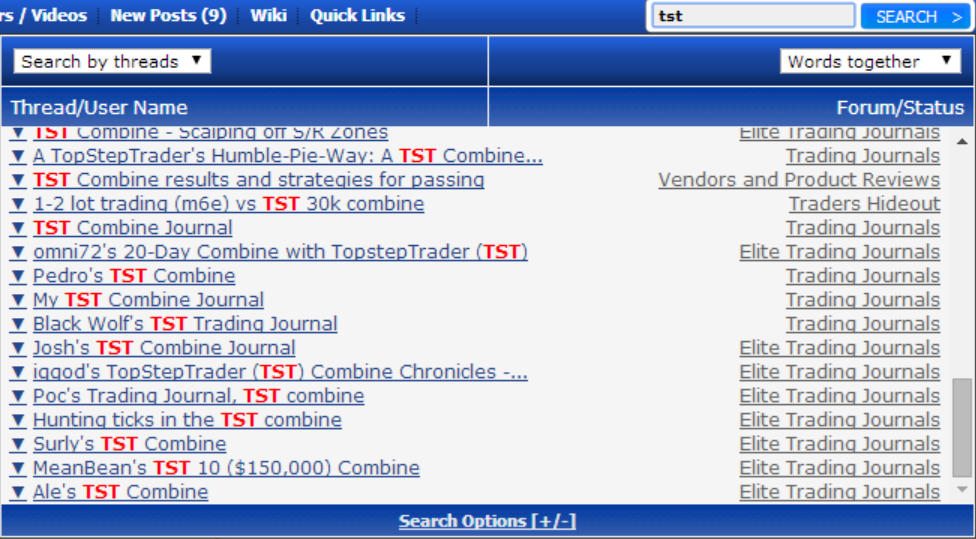Open iggod's TopStepTrader Combine Chronicles thread
The image size is (976, 539).
[280, 372]
